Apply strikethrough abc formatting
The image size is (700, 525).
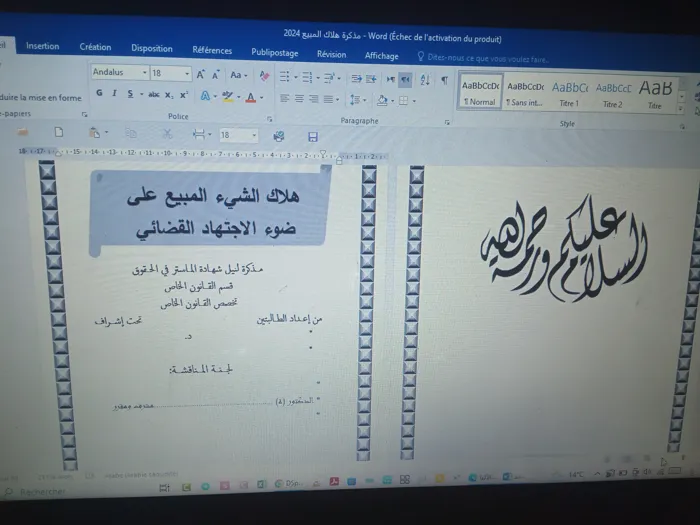click(x=154, y=94)
